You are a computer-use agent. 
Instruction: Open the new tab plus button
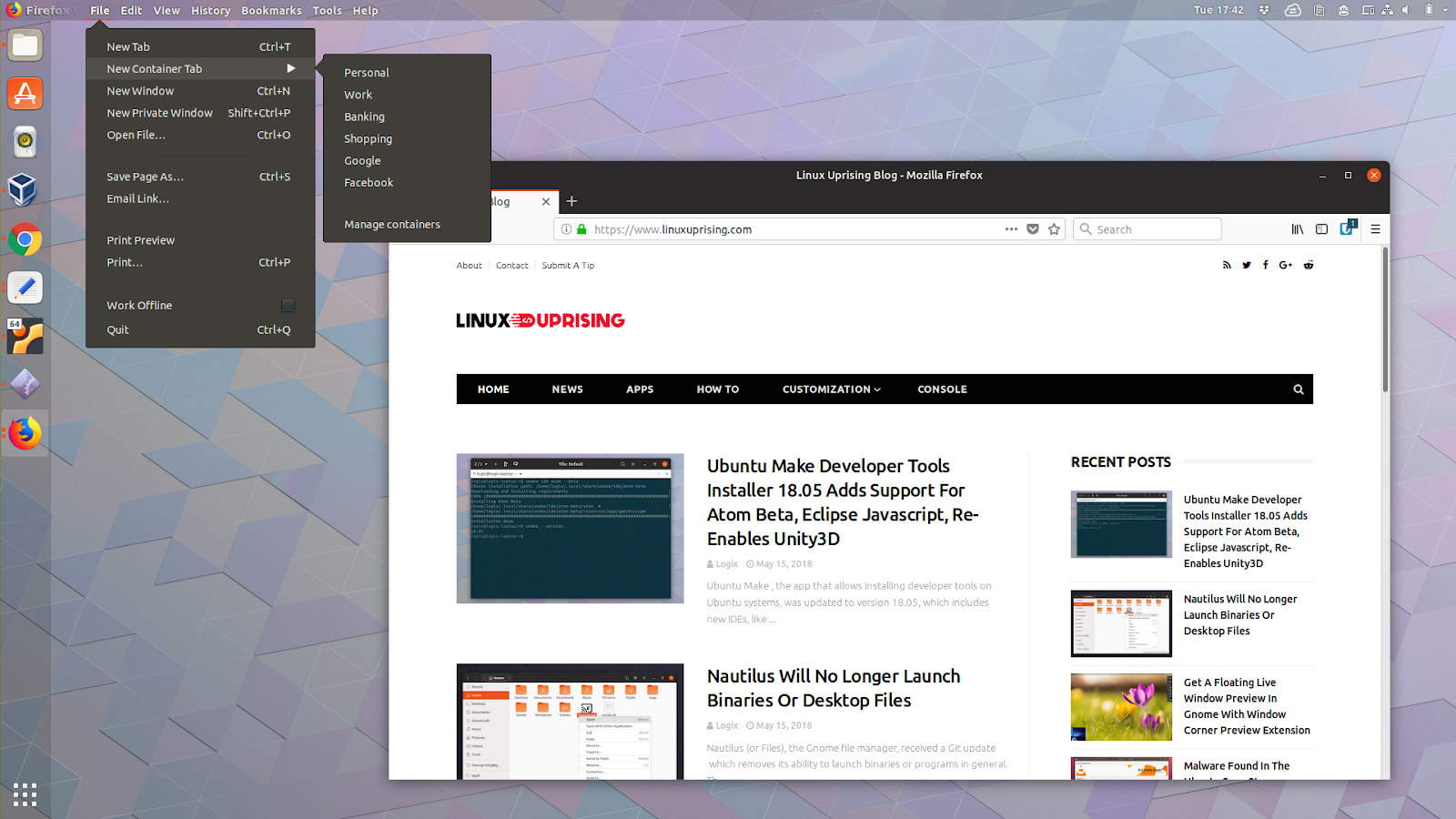[x=571, y=201]
